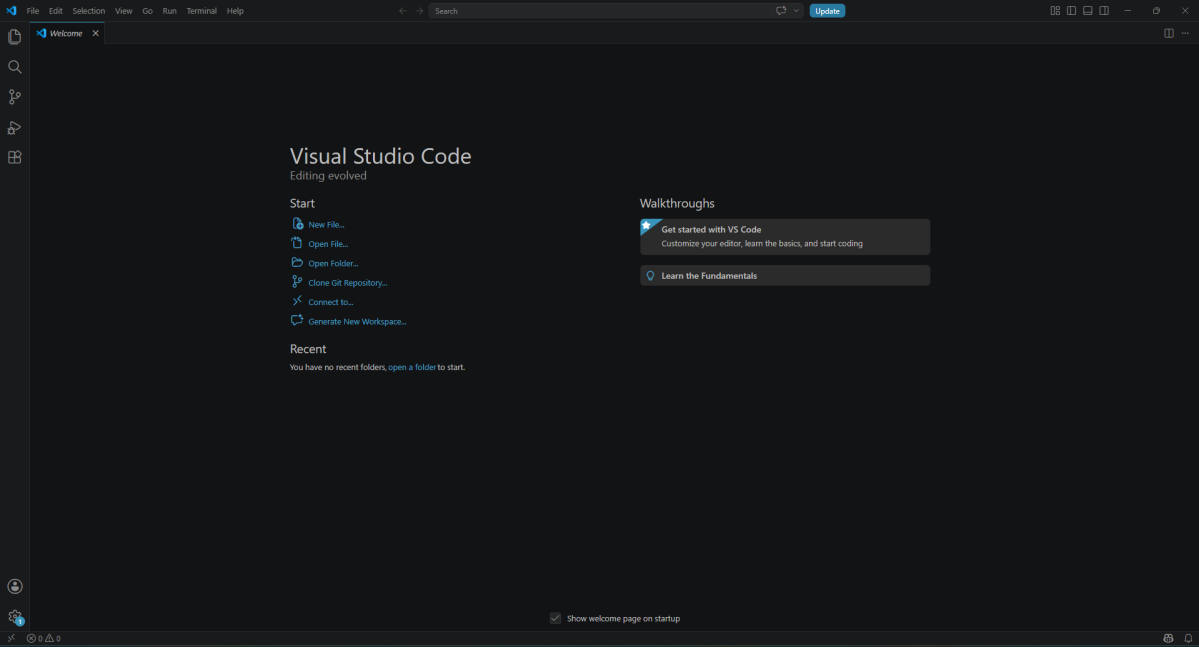Screen dimensions: 1199x647
Task: Open the Go menu
Action: 147,11
